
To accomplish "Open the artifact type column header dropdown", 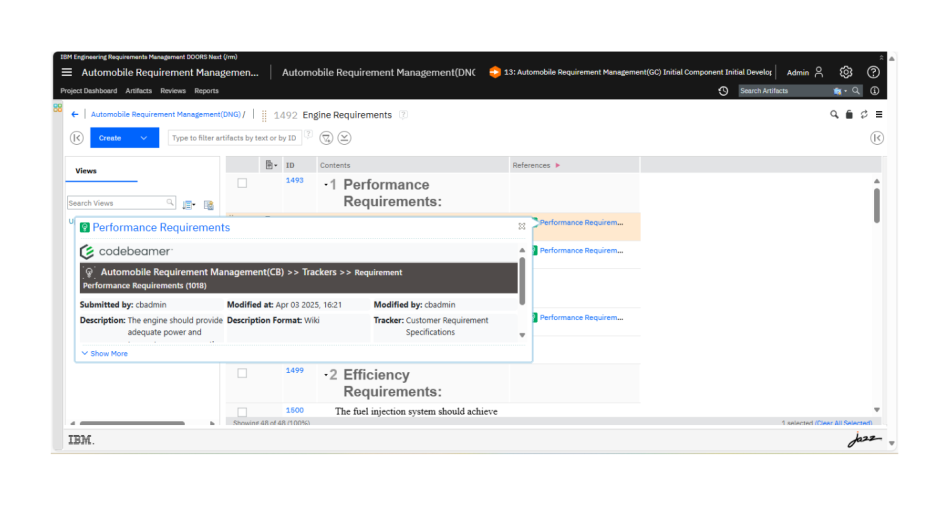I will [271, 165].
